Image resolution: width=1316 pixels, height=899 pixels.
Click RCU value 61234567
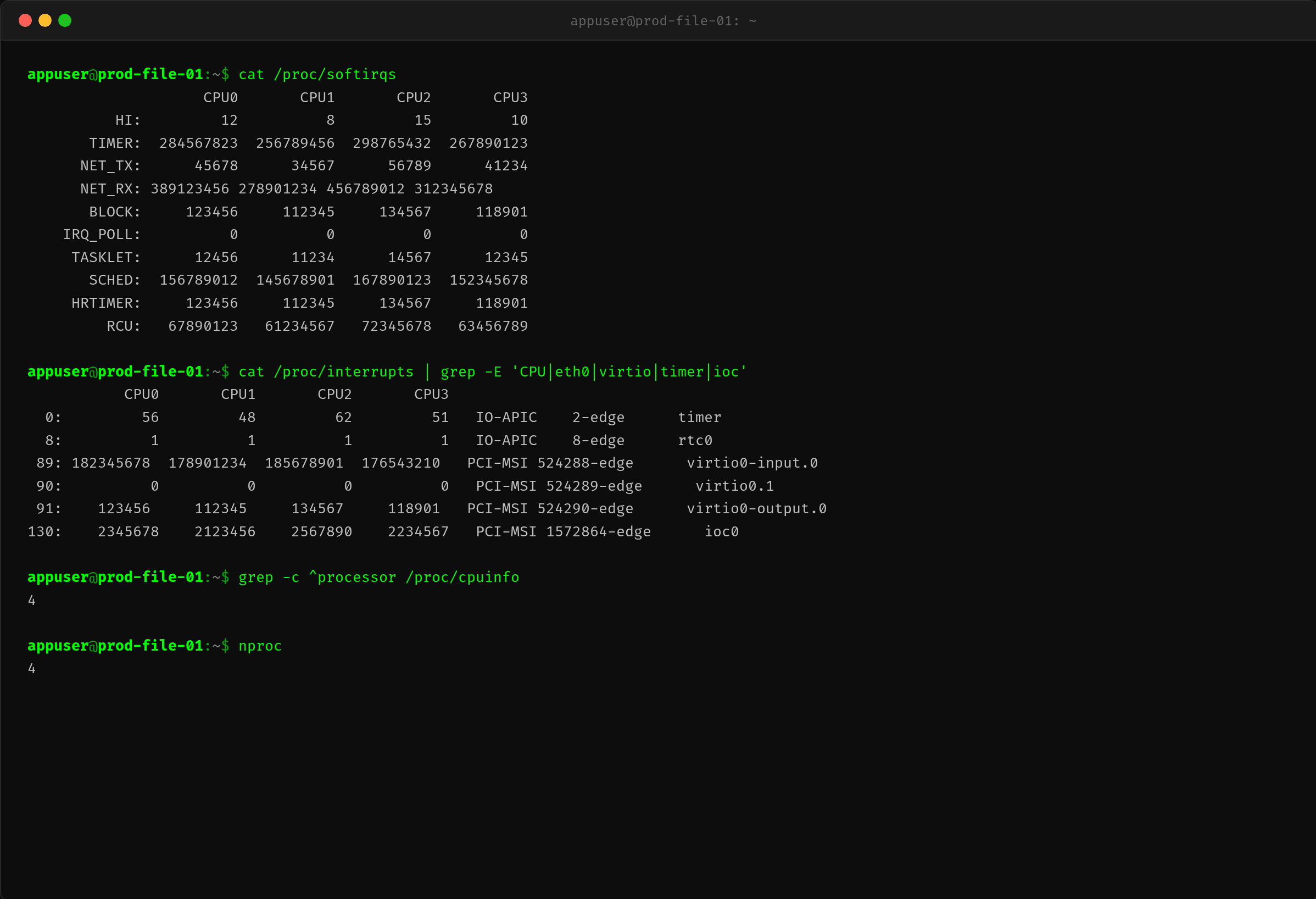coord(299,326)
